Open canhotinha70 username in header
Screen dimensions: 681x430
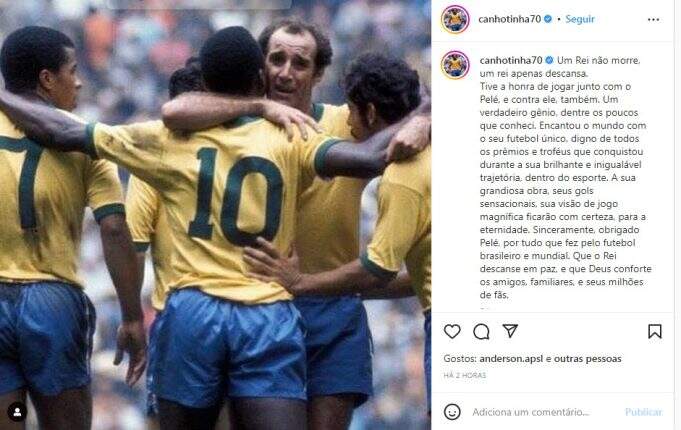tap(509, 19)
